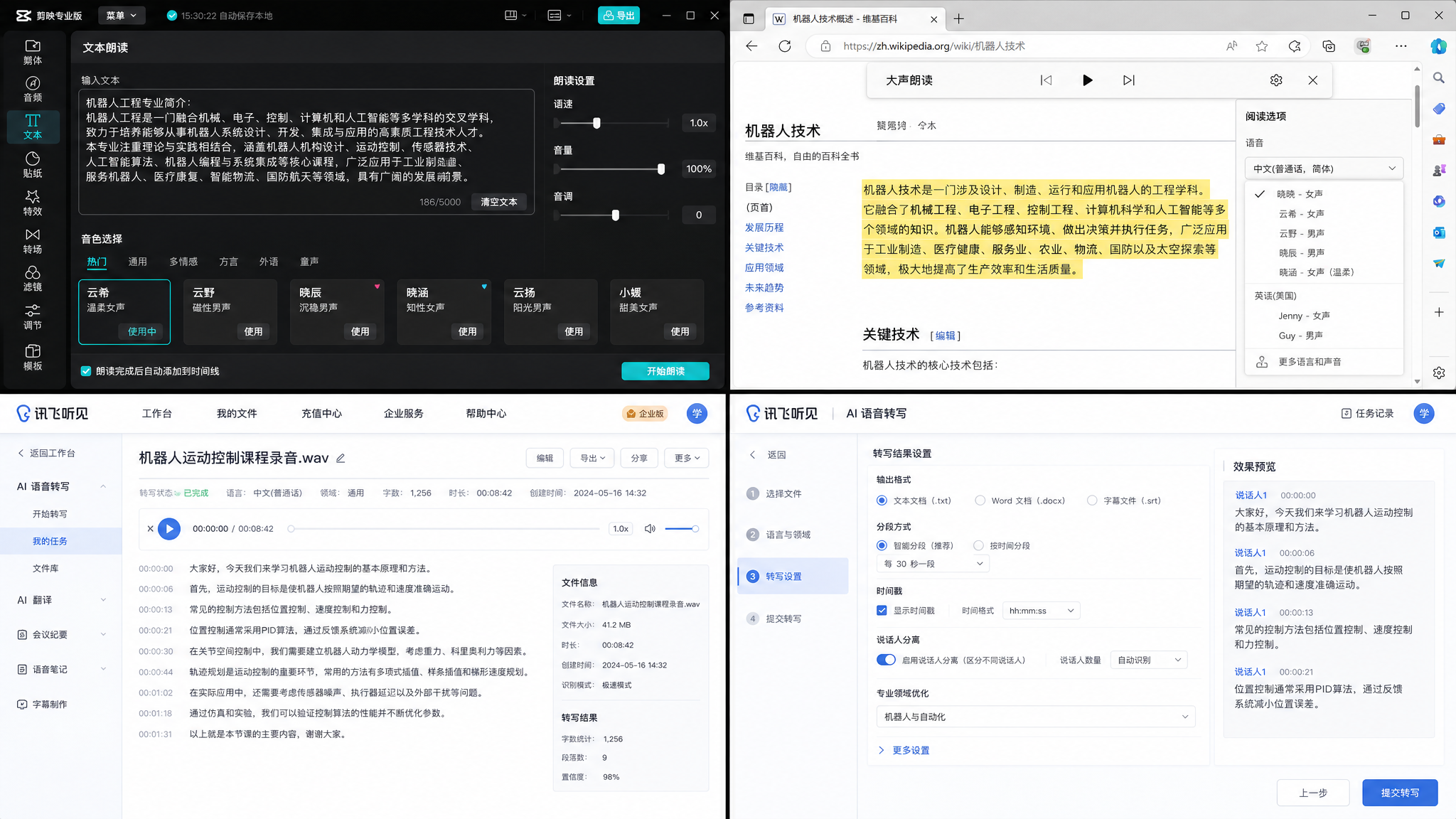Click 上一步 button
The image size is (1456, 819).
[1313, 793]
